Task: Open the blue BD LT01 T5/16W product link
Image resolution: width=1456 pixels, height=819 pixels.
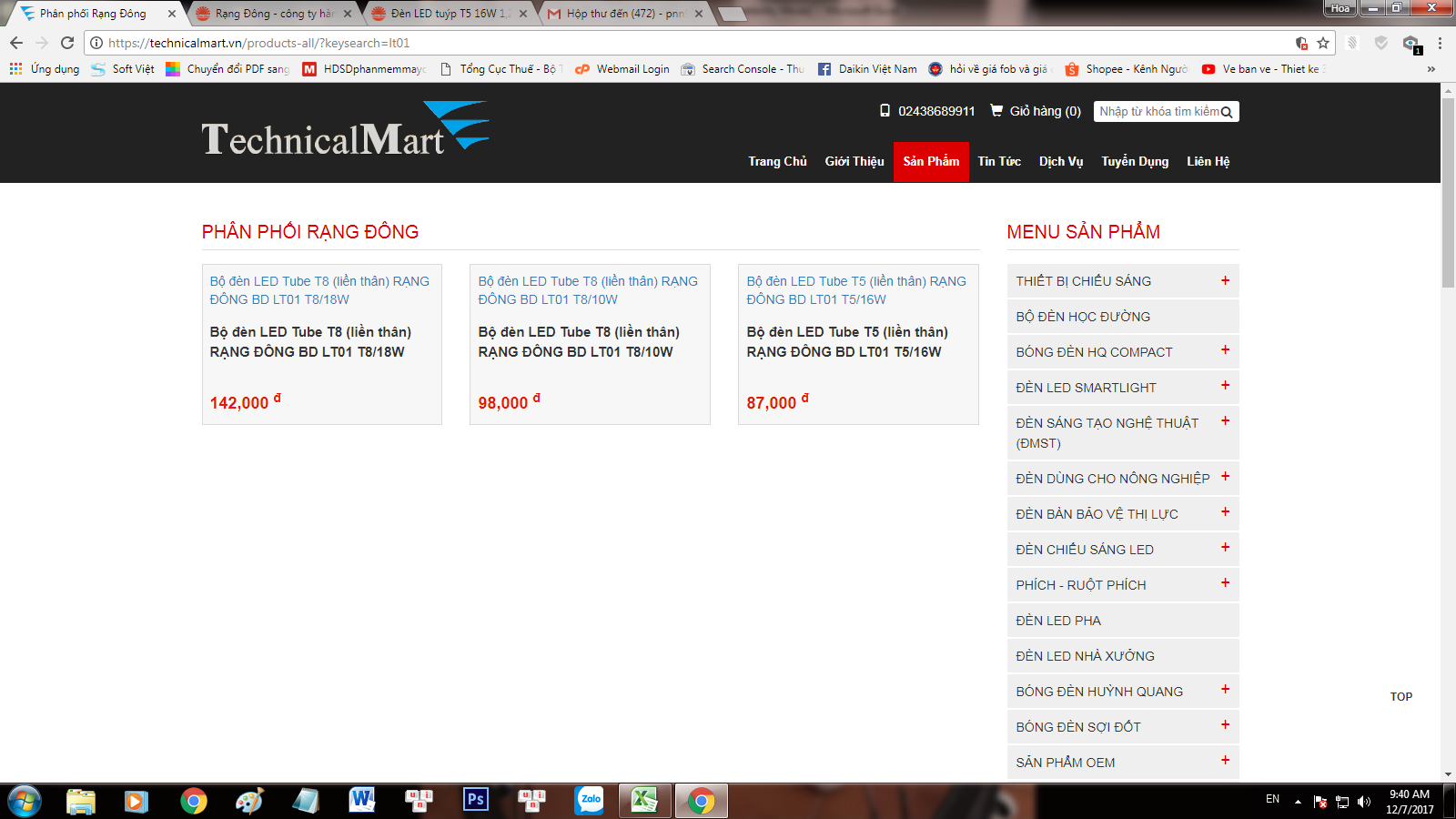Action: [856, 290]
